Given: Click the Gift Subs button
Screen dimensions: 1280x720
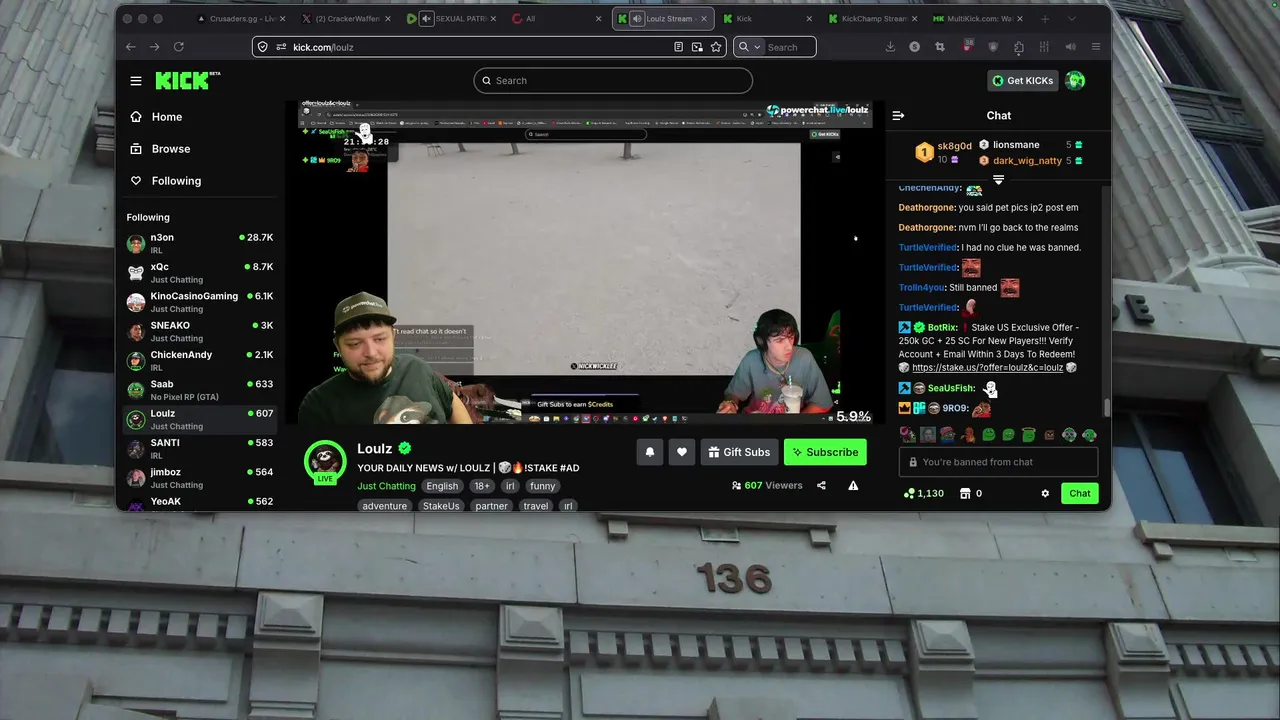Looking at the screenshot, I should [739, 452].
